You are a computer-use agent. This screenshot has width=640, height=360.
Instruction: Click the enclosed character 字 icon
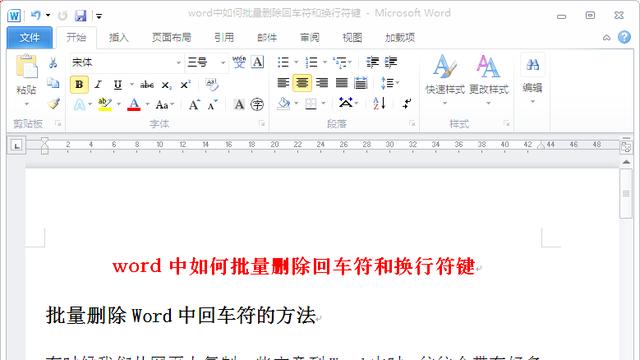pyautogui.click(x=257, y=105)
